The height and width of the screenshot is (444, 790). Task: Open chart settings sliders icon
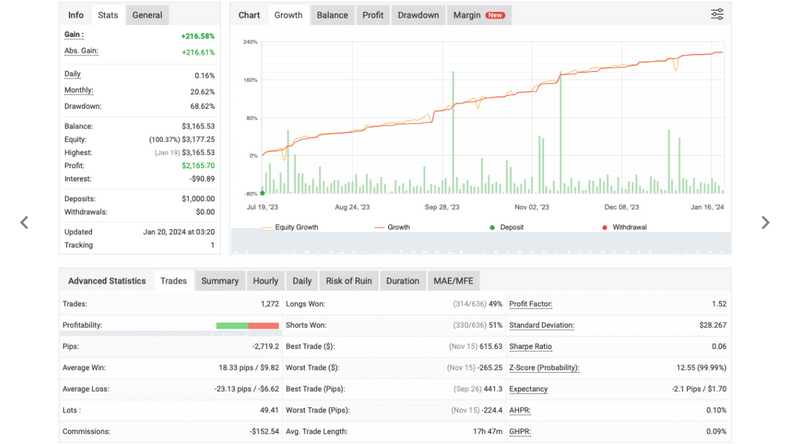(x=717, y=14)
